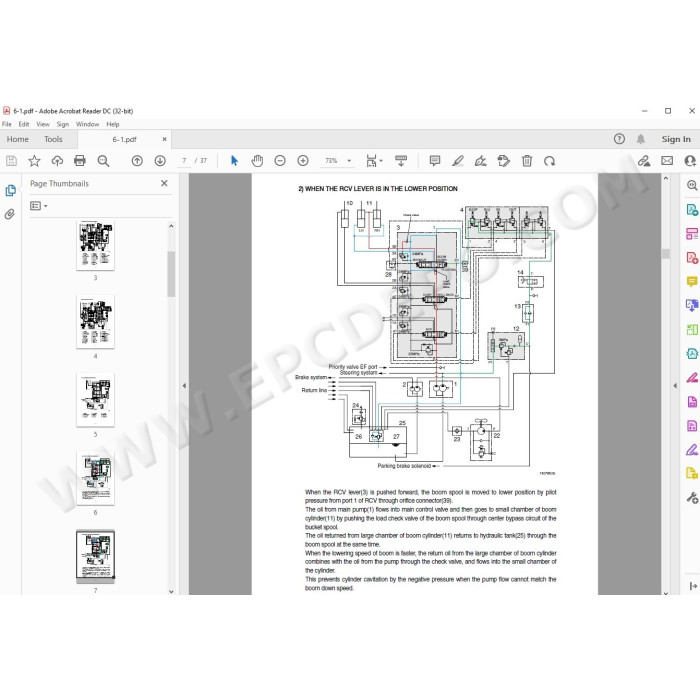
Task: Click the thumbnails panel scrollbar thumb
Action: tap(171, 274)
